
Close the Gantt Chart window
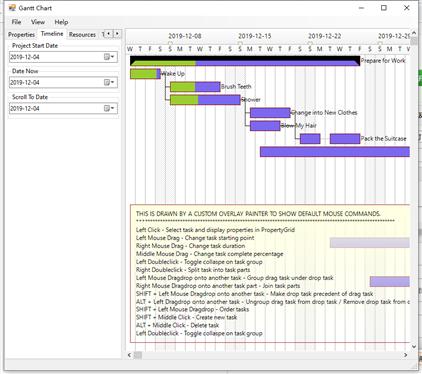[x=407, y=8]
